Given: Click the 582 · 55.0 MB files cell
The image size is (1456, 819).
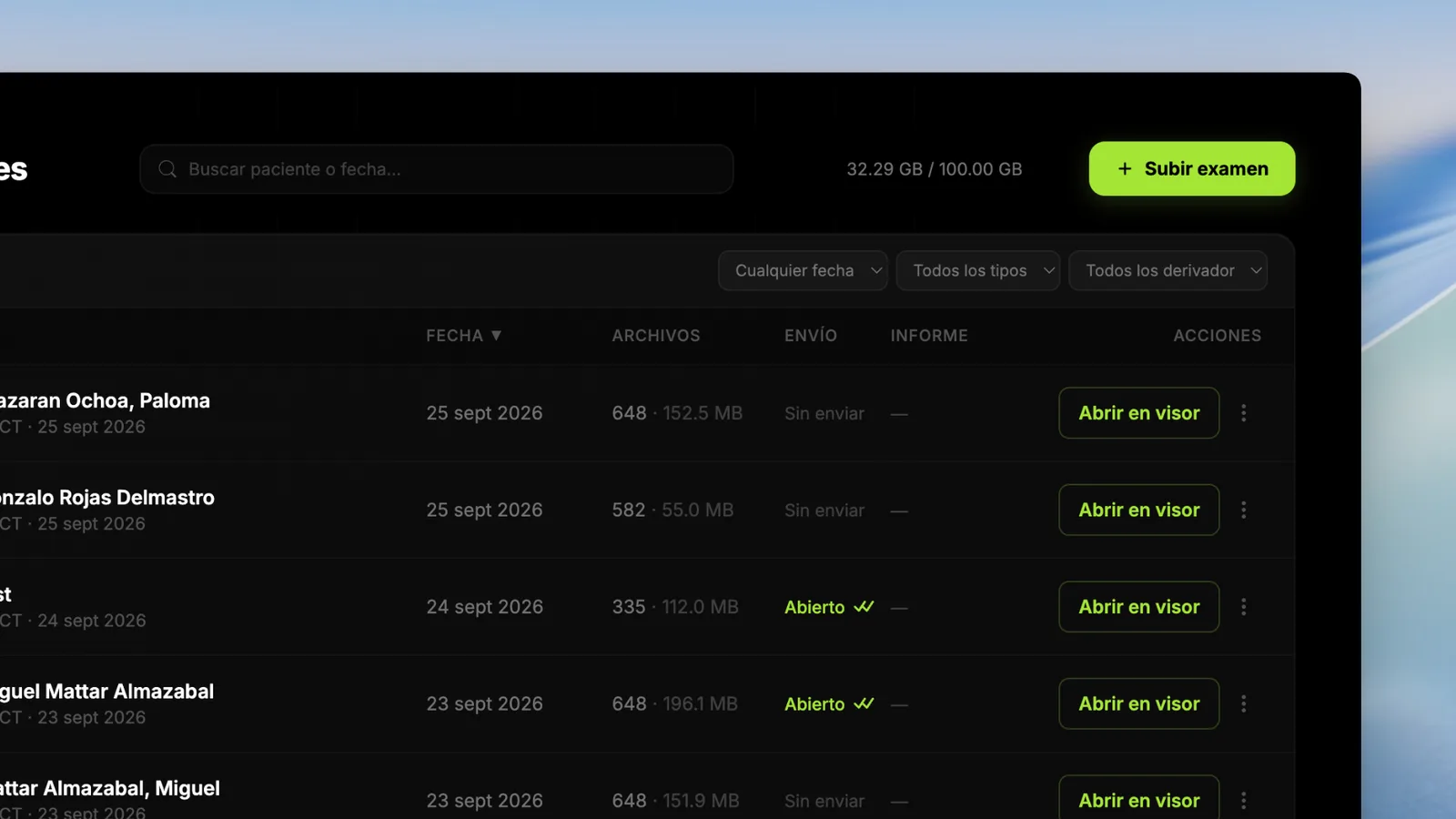Looking at the screenshot, I should point(672,511).
